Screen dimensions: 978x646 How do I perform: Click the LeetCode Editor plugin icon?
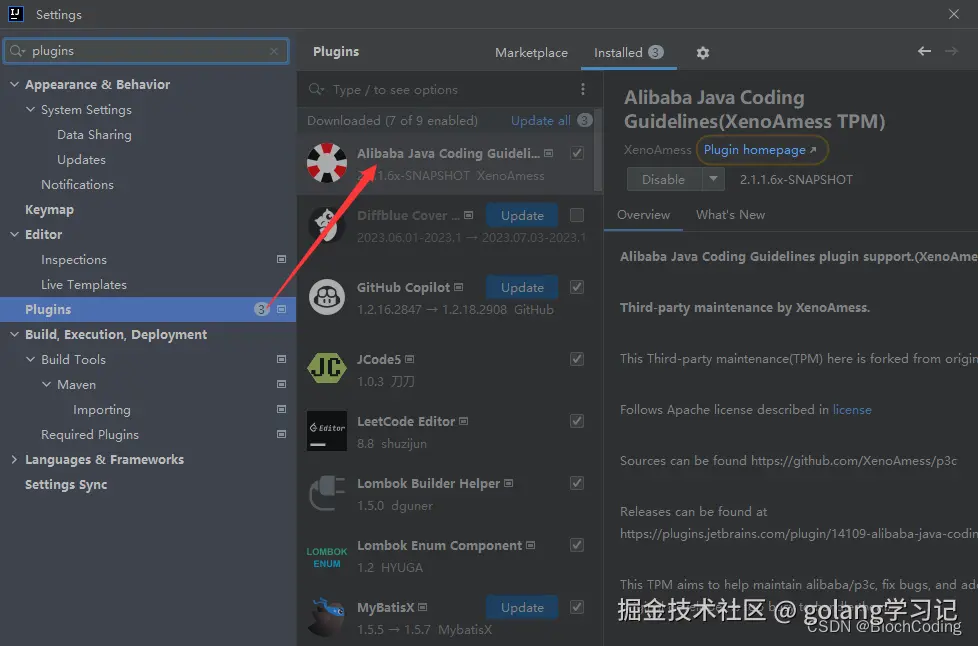[x=327, y=431]
